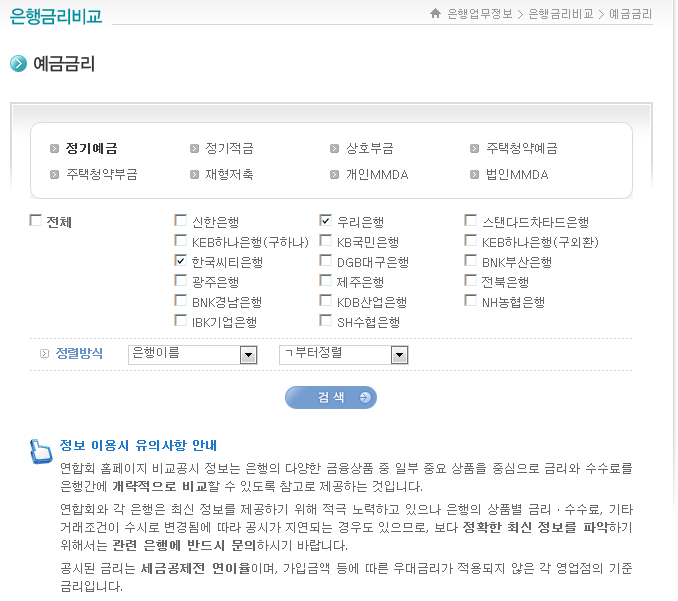
Task: Check the 스탠다드차타드은행 checkbox
Action: [x=470, y=221]
